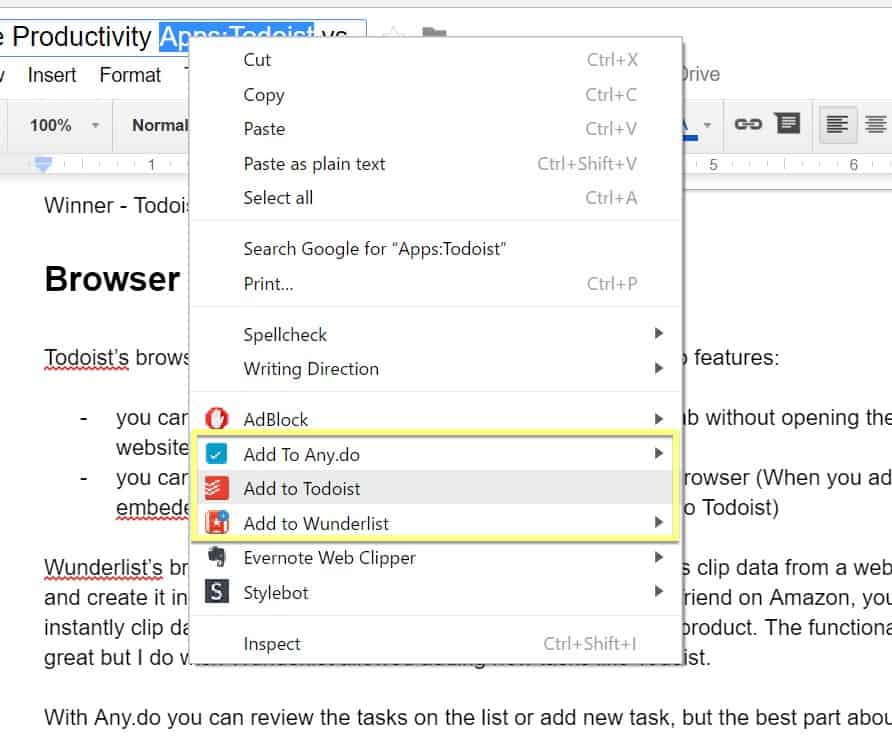
Task: Click the document title input field
Action: coord(182,38)
